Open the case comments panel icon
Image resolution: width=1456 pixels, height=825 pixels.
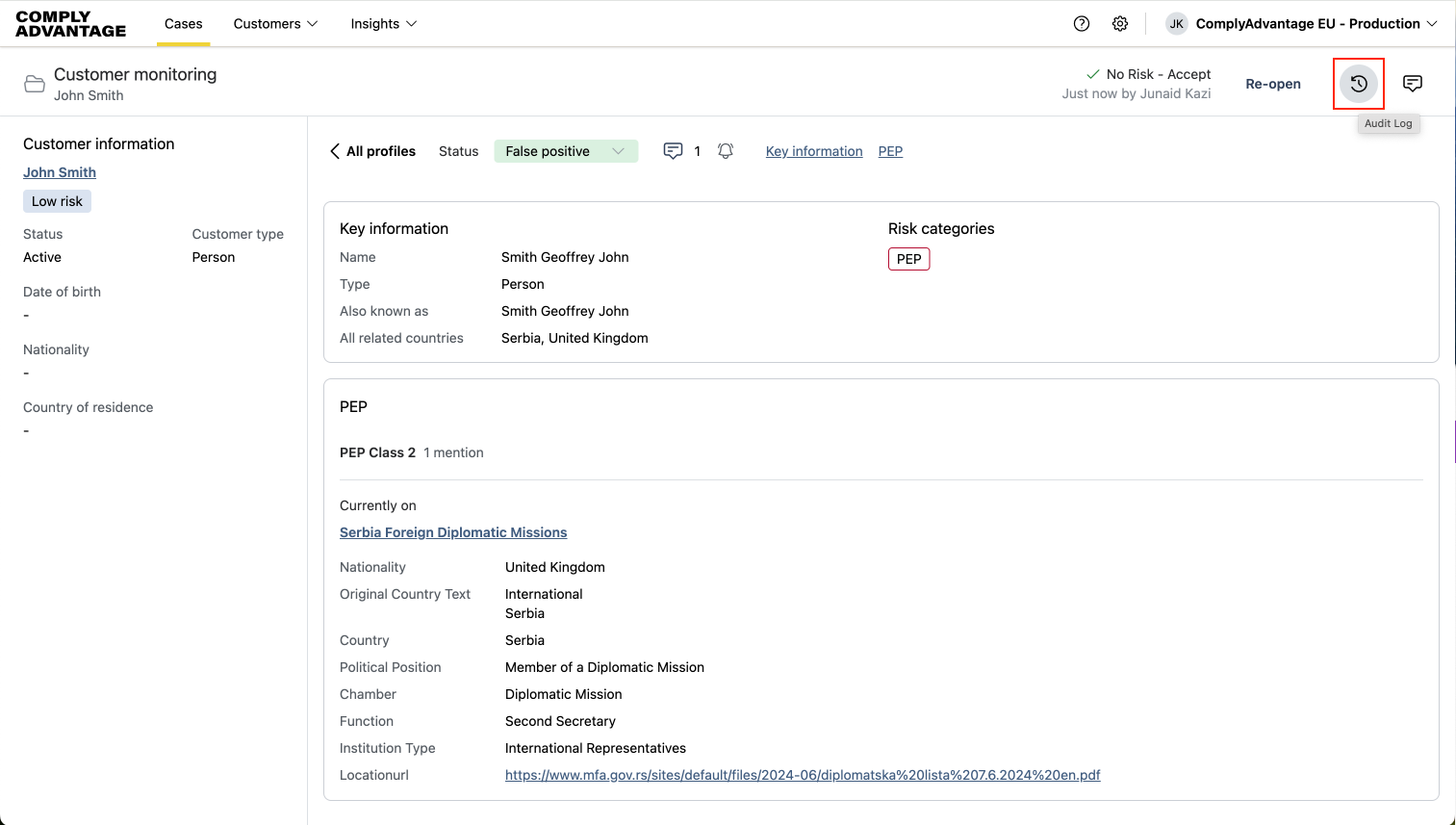coord(1412,84)
